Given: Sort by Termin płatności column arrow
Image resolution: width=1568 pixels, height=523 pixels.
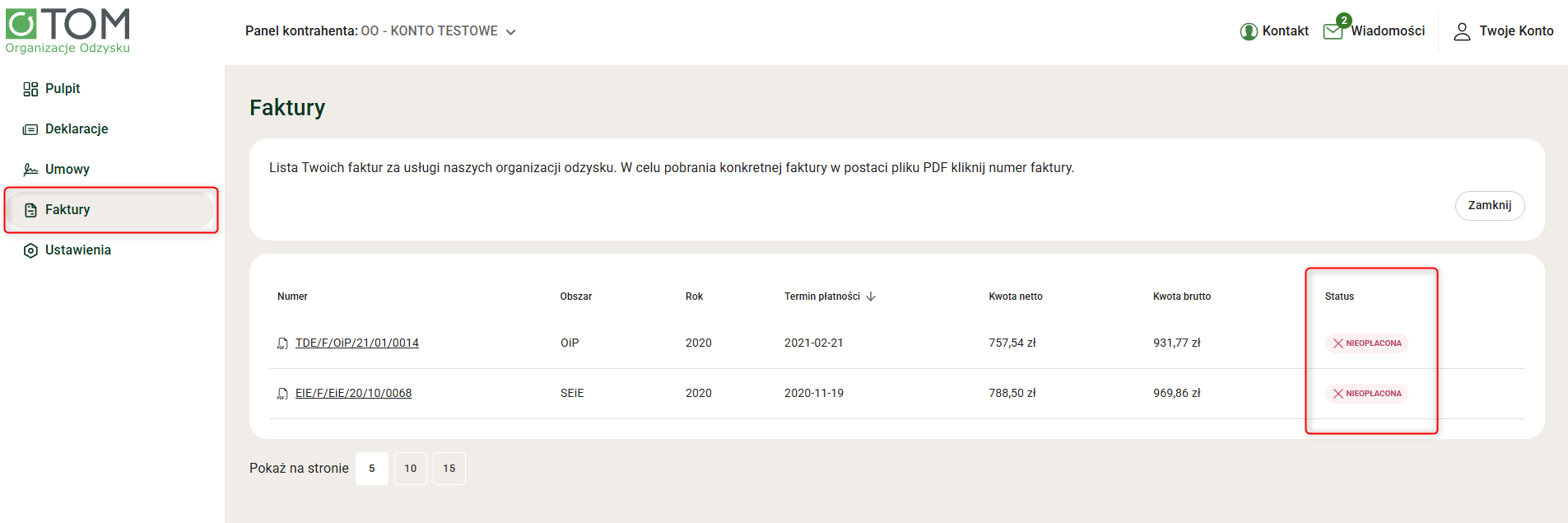Looking at the screenshot, I should (871, 297).
